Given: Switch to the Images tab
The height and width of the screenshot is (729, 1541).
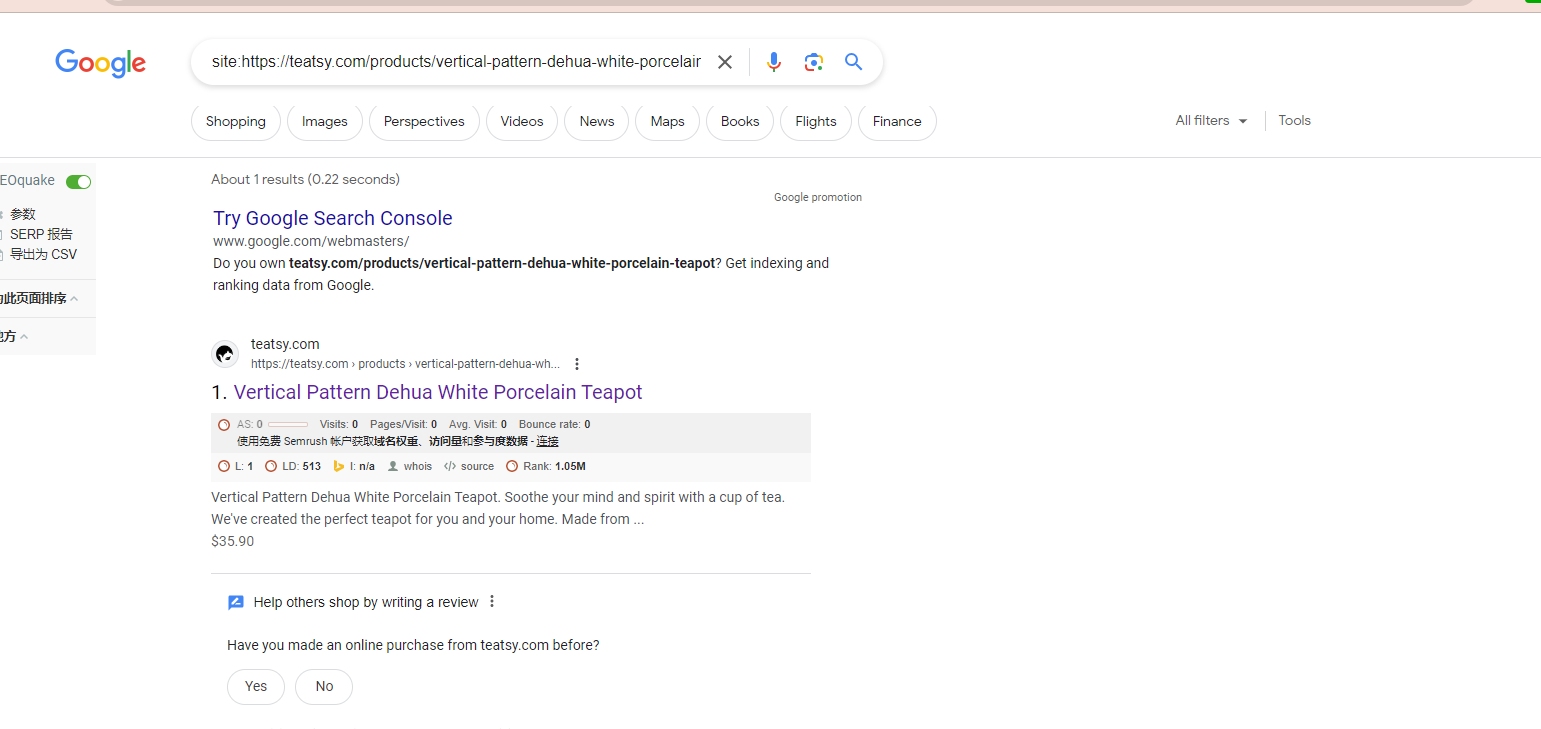Looking at the screenshot, I should tap(324, 122).
